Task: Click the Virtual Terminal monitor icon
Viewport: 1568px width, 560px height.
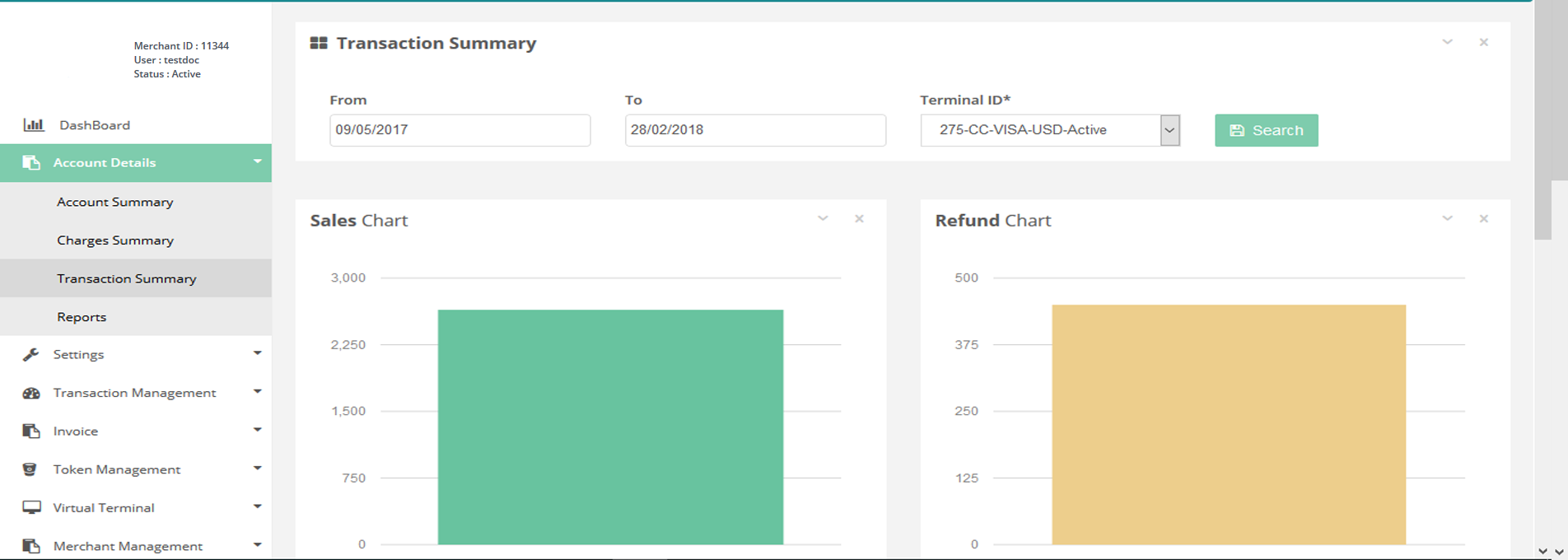Action: [x=31, y=507]
